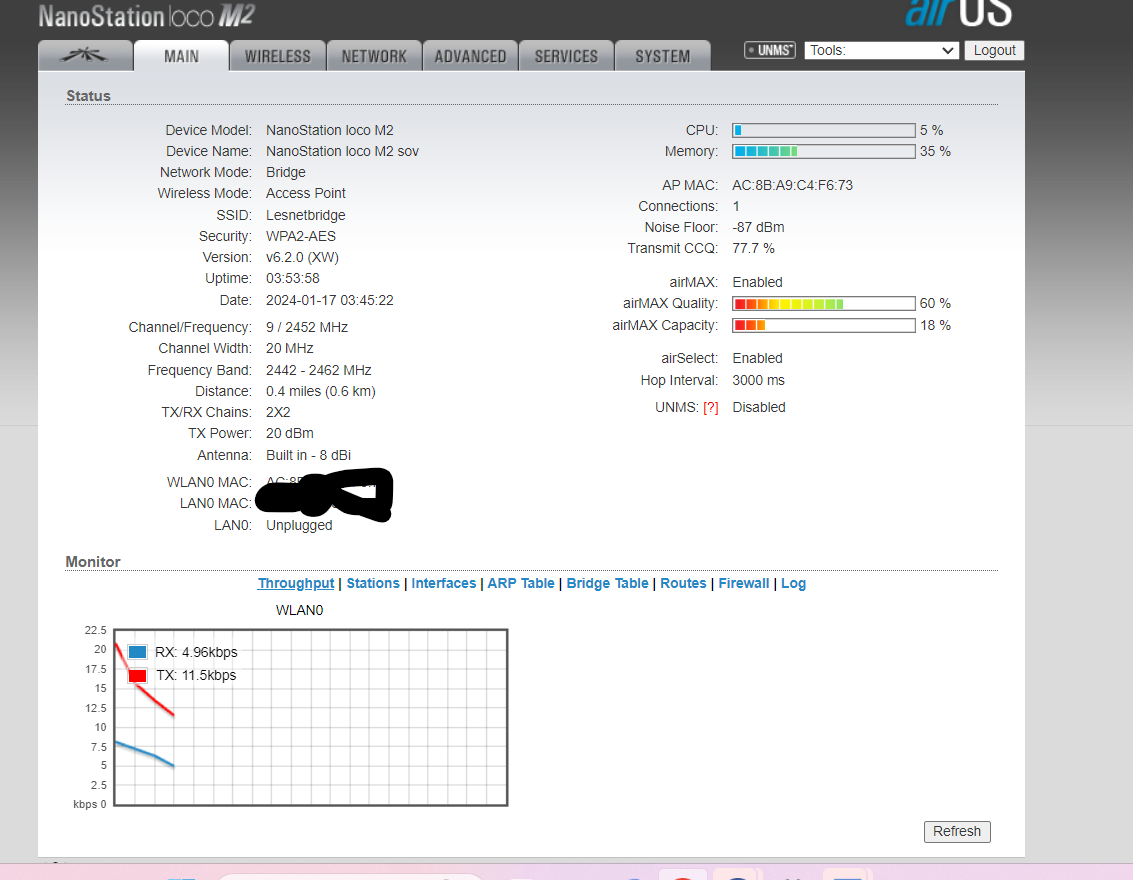This screenshot has width=1133, height=880.
Task: Click the Logout button
Action: click(994, 51)
